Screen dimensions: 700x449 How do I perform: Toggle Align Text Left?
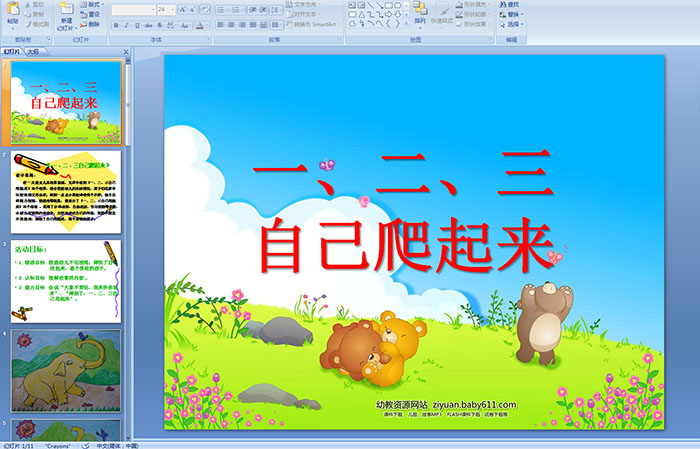tap(221, 25)
